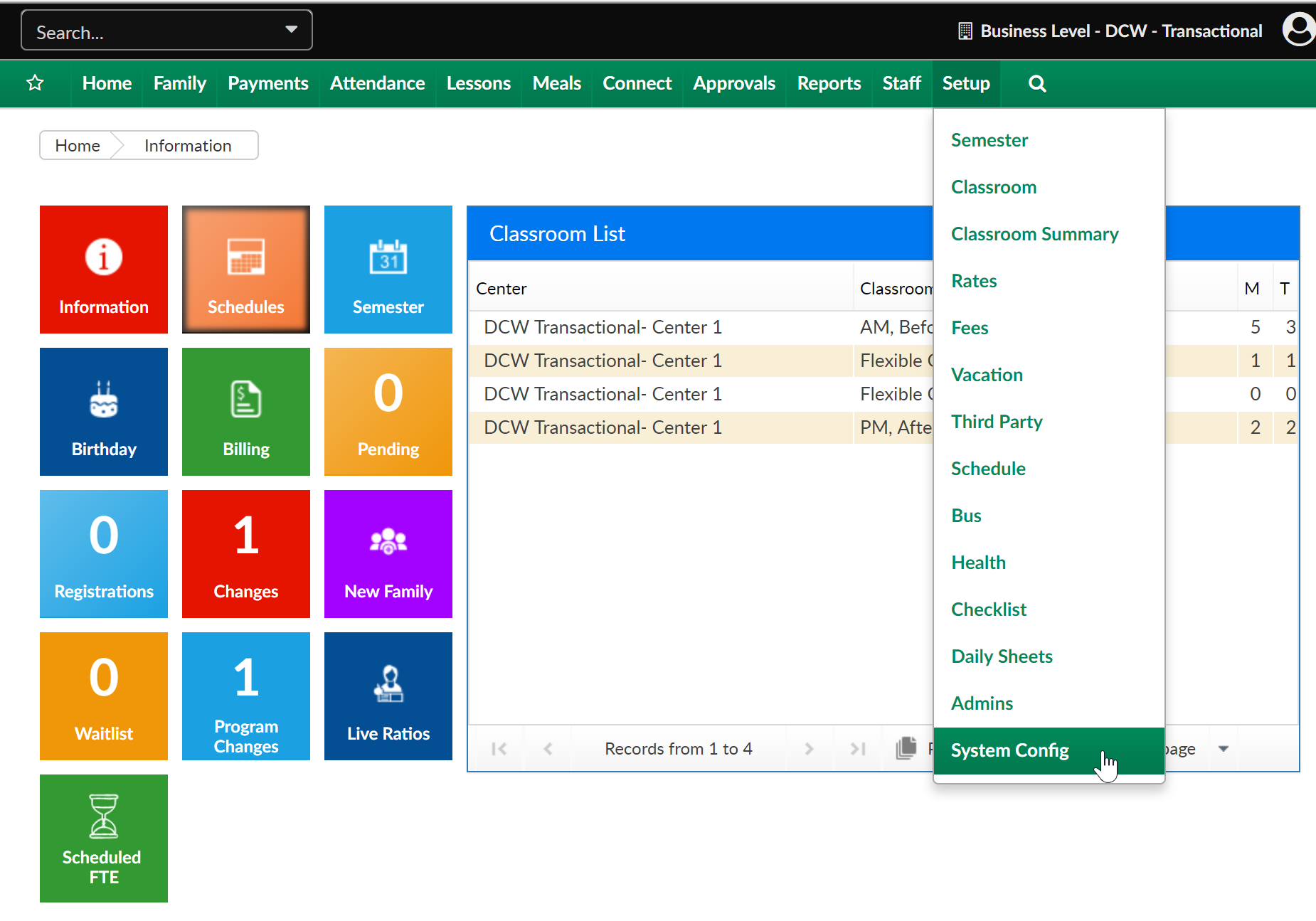Click the Home breadcrumb link

pos(78,146)
